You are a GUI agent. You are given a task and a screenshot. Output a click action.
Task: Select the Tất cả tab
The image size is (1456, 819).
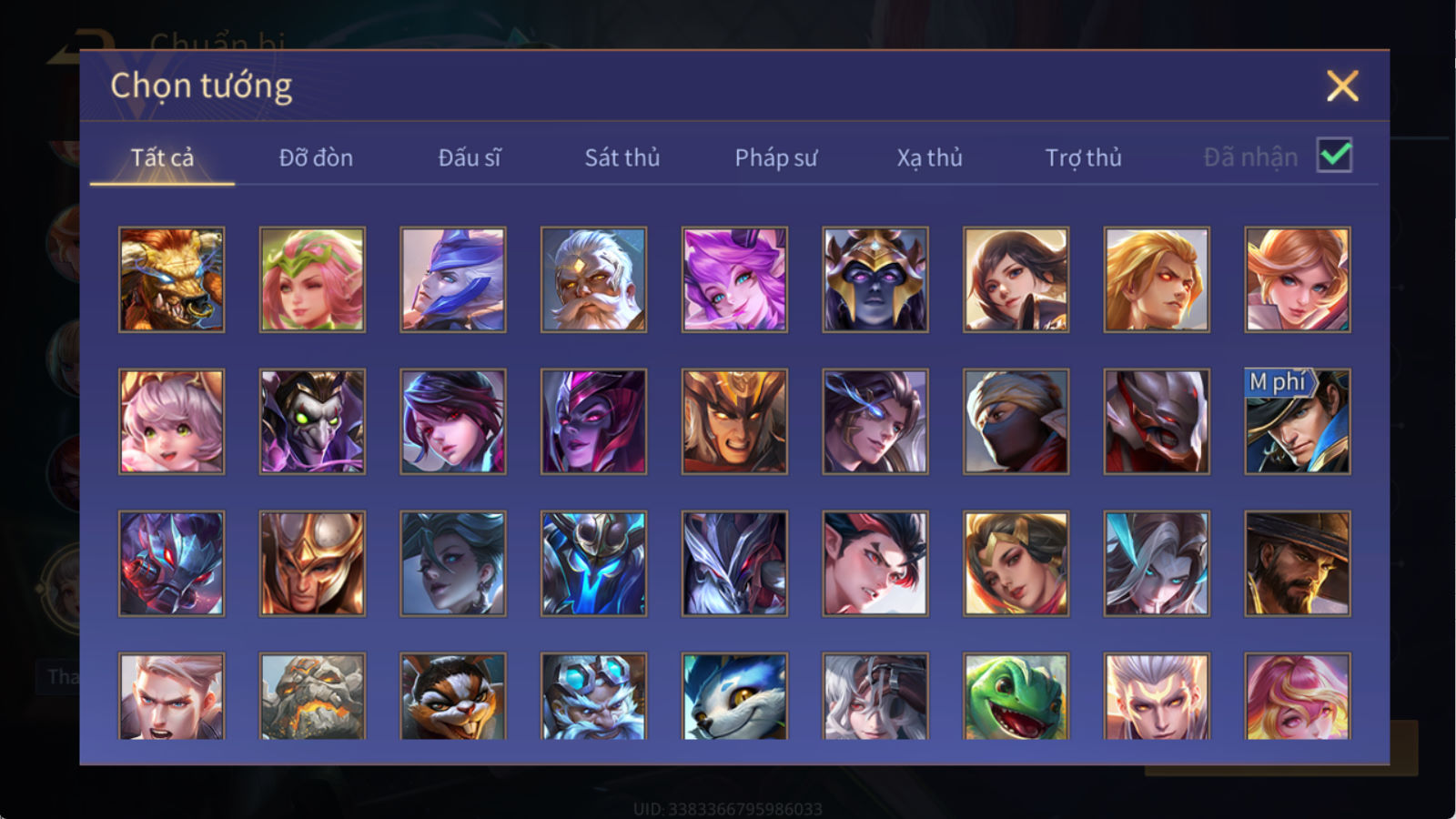[162, 157]
